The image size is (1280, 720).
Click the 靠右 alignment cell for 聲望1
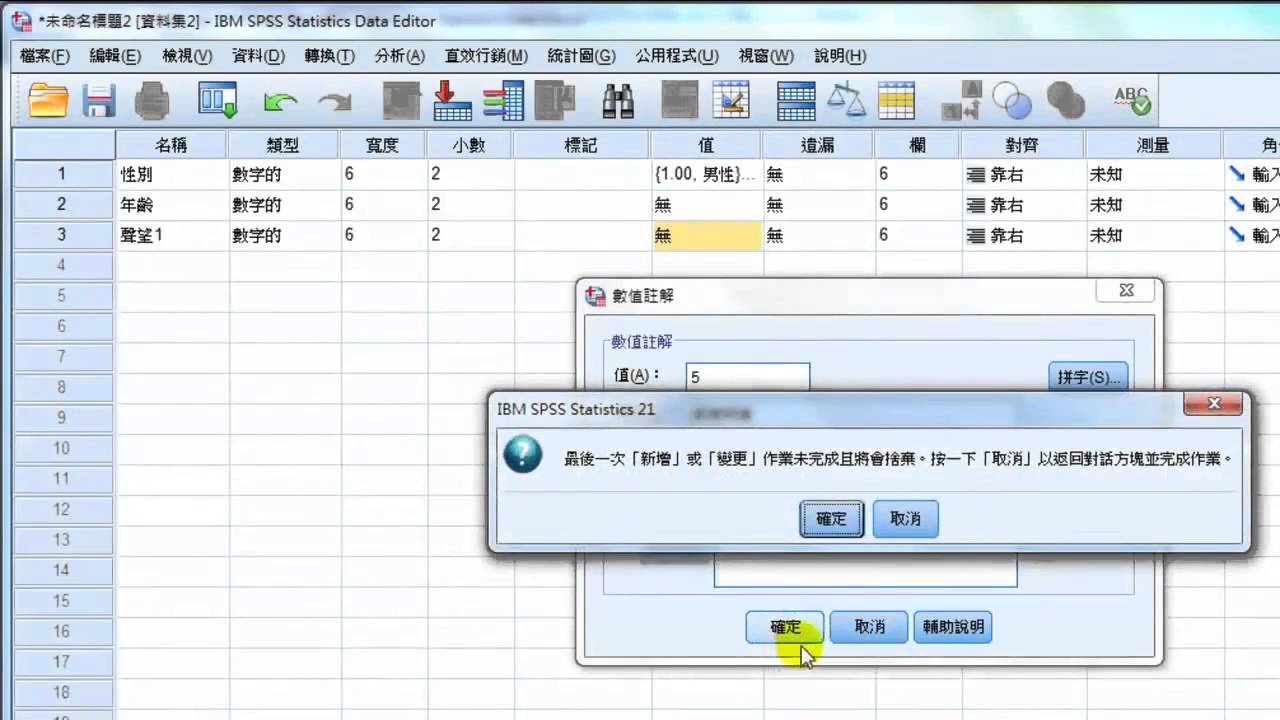click(1024, 236)
